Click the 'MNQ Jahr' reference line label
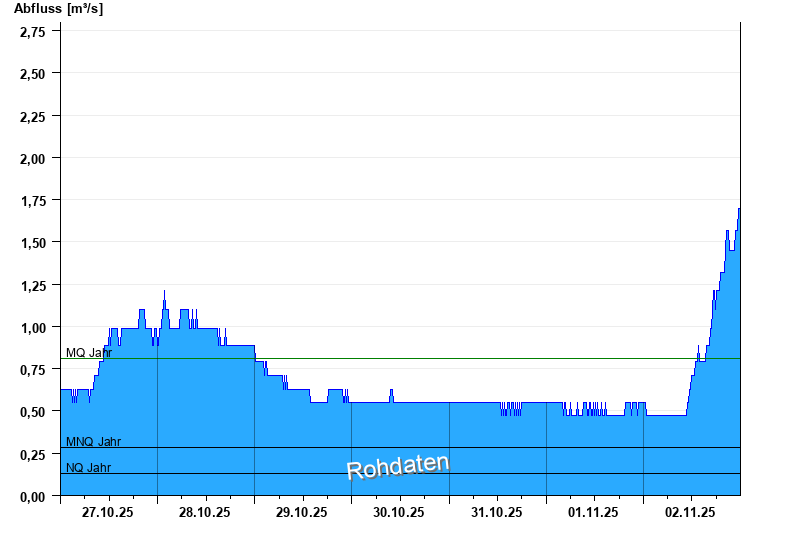 coord(93,441)
